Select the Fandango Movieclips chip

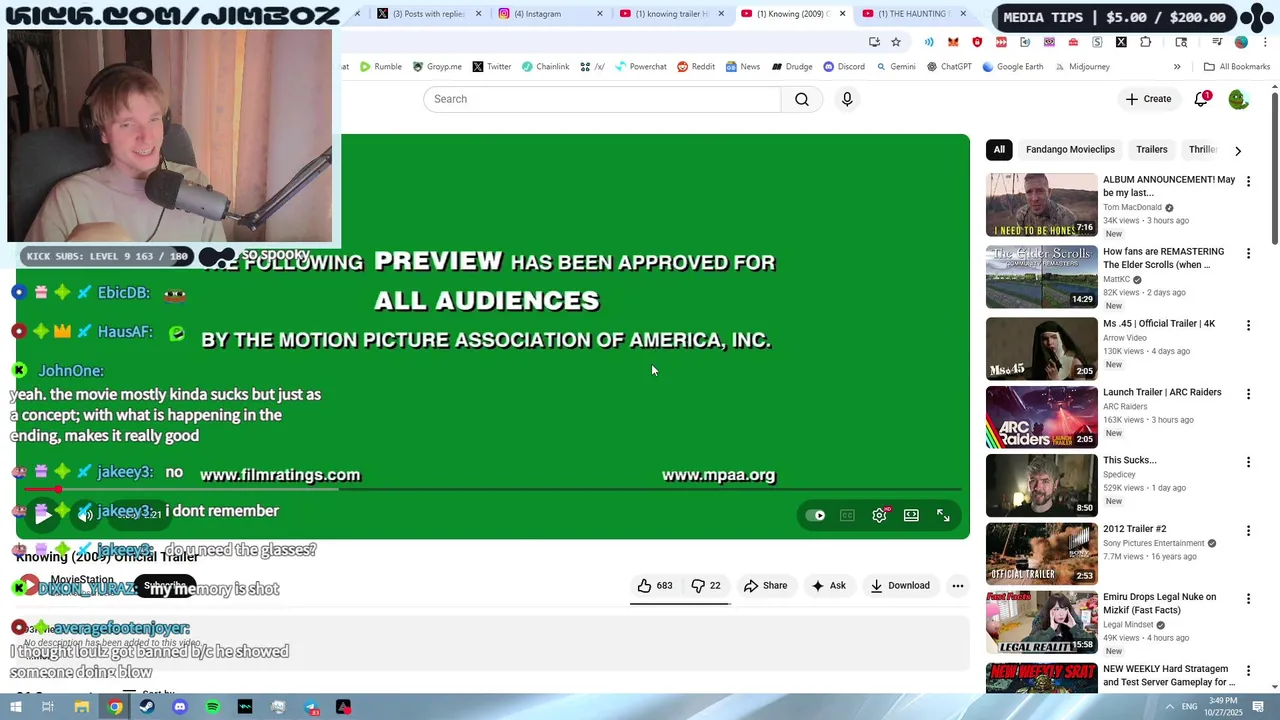1070,150
